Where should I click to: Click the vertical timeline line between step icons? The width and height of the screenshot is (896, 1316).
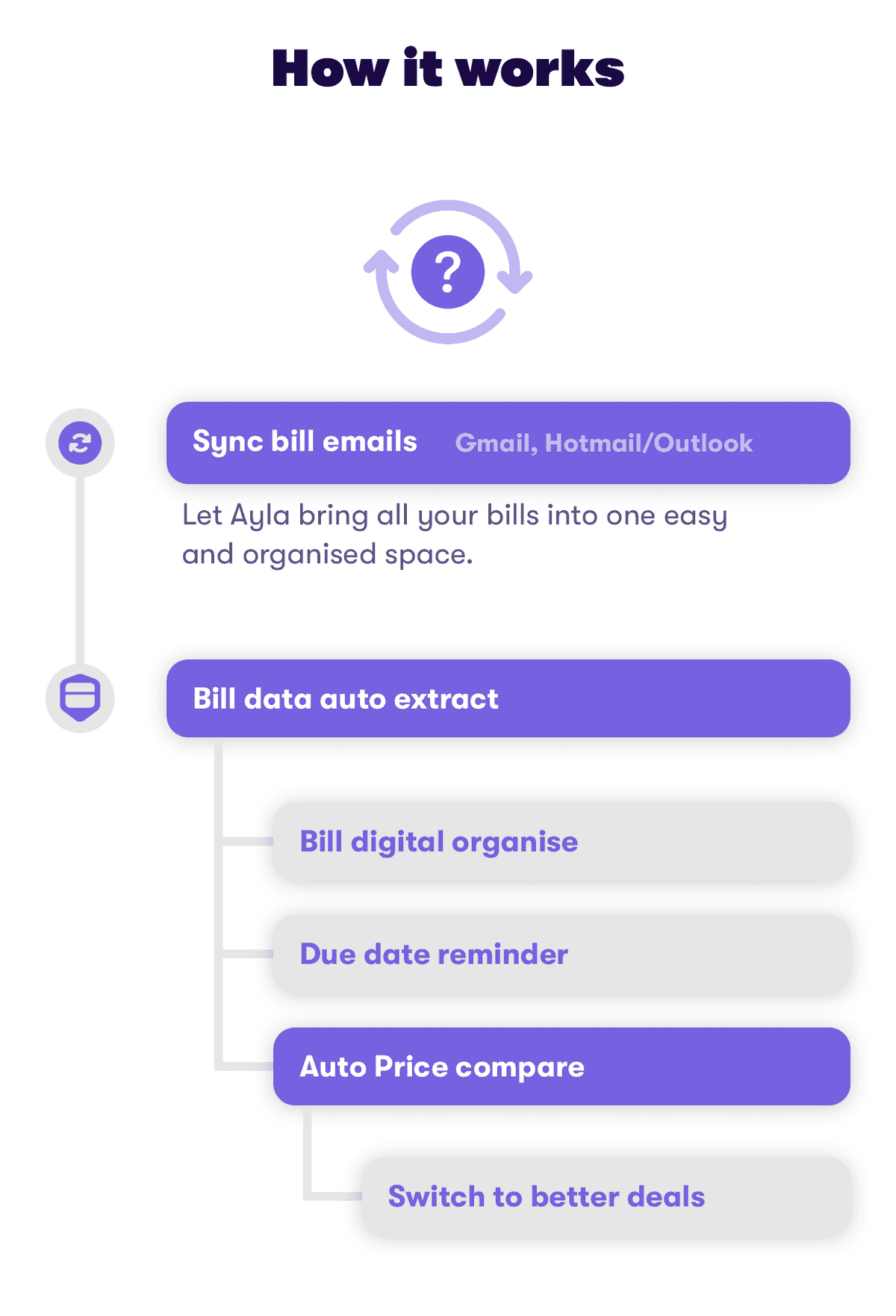(x=80, y=570)
